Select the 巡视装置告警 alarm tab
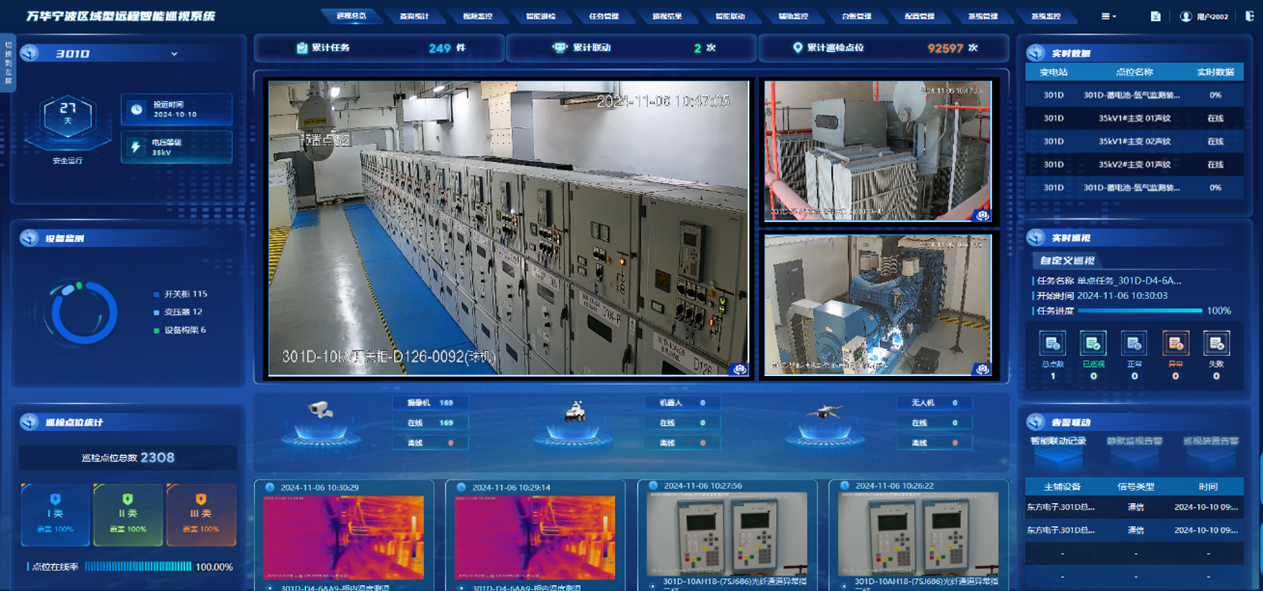The image size is (1263, 591). (1210, 441)
